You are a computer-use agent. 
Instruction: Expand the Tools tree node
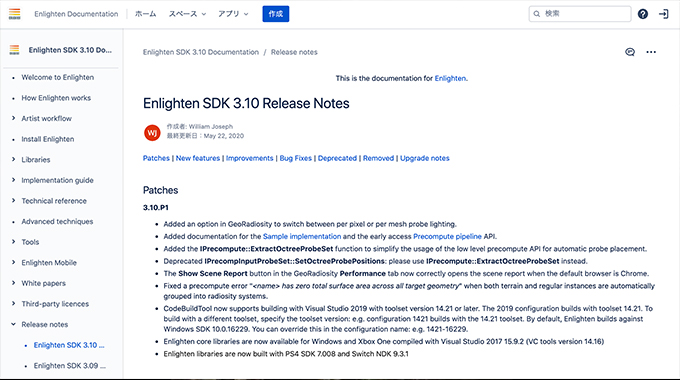13,242
